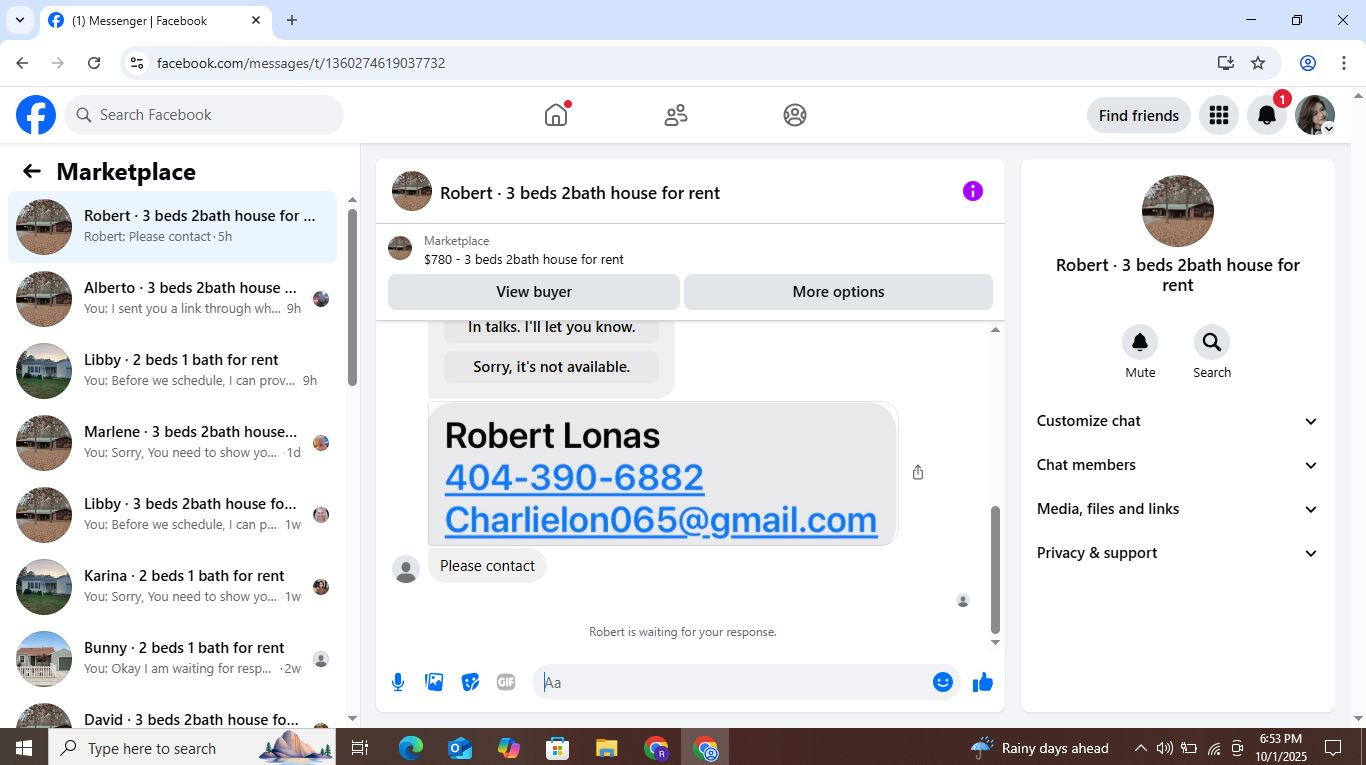Click the chat message scrollbar
This screenshot has height=765, width=1366.
point(995,568)
